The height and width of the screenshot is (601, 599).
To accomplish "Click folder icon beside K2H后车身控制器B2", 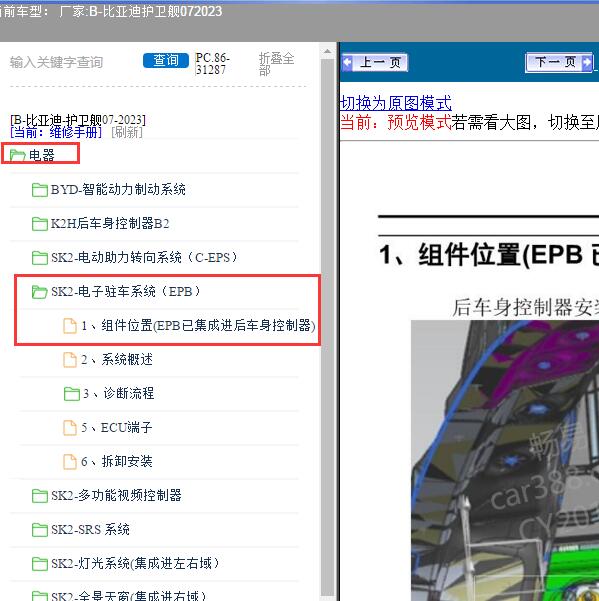I will click(39, 223).
